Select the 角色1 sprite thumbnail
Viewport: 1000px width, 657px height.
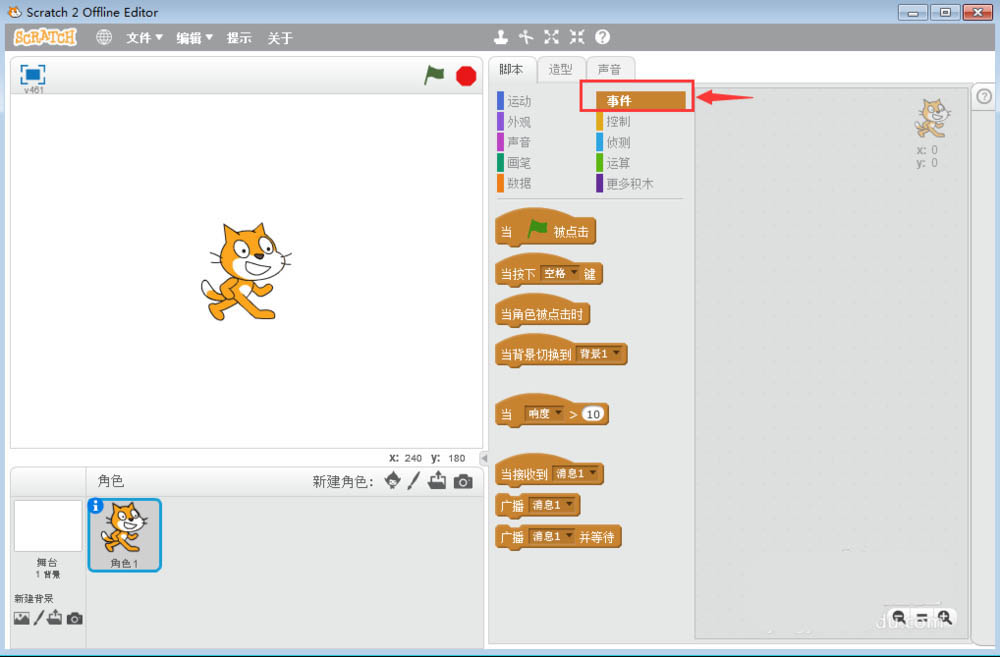pos(124,535)
